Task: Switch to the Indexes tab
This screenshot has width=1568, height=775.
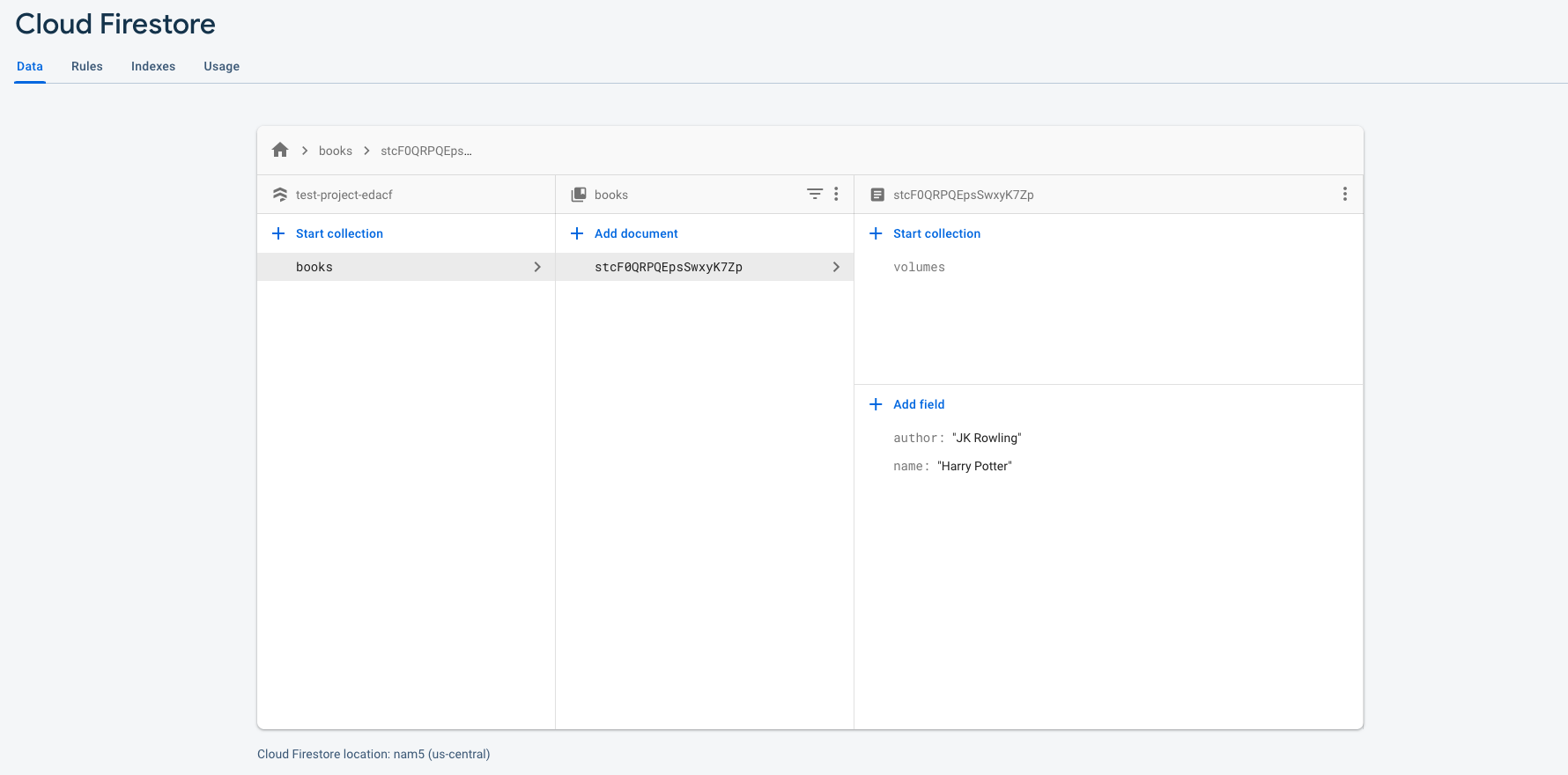Action: (x=153, y=66)
